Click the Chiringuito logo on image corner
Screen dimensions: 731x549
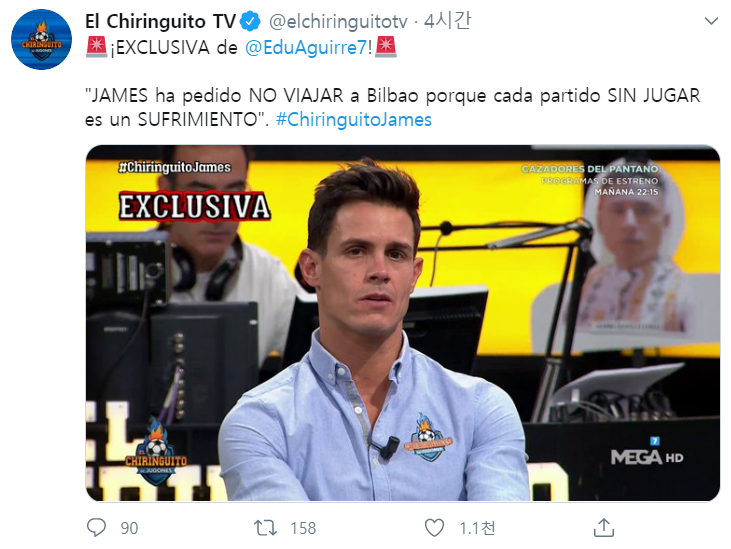(156, 451)
